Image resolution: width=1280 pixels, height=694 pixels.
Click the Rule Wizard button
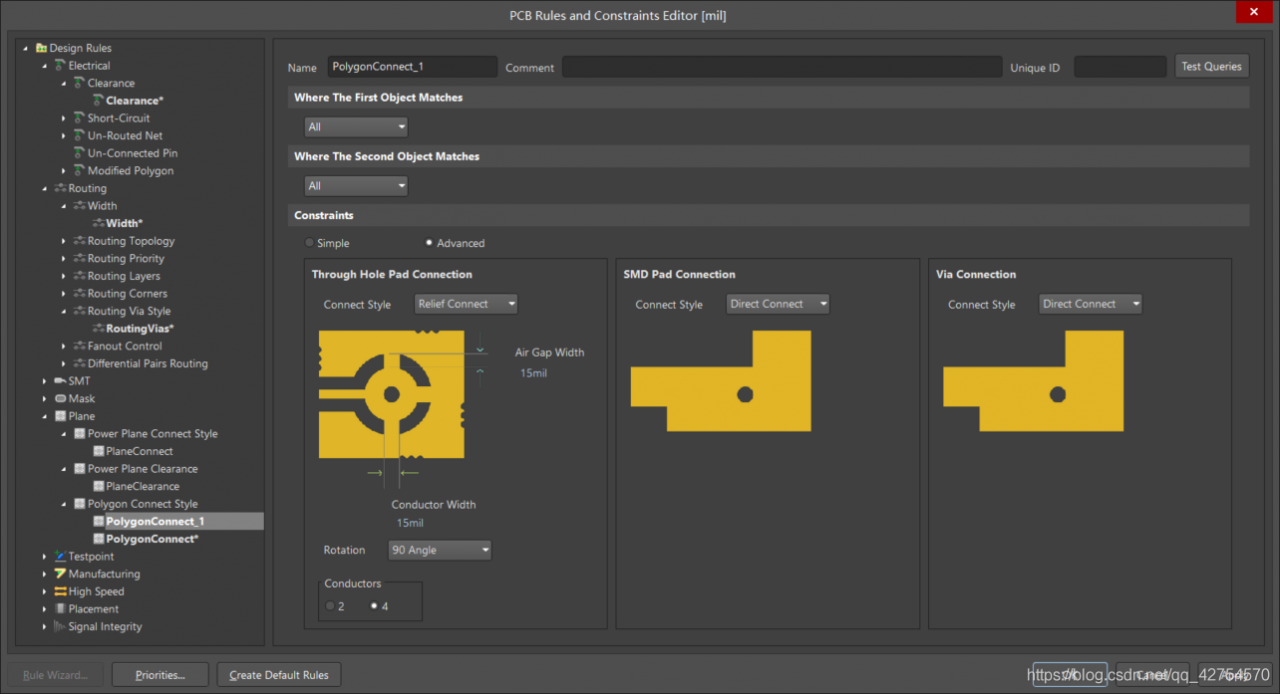click(x=55, y=675)
